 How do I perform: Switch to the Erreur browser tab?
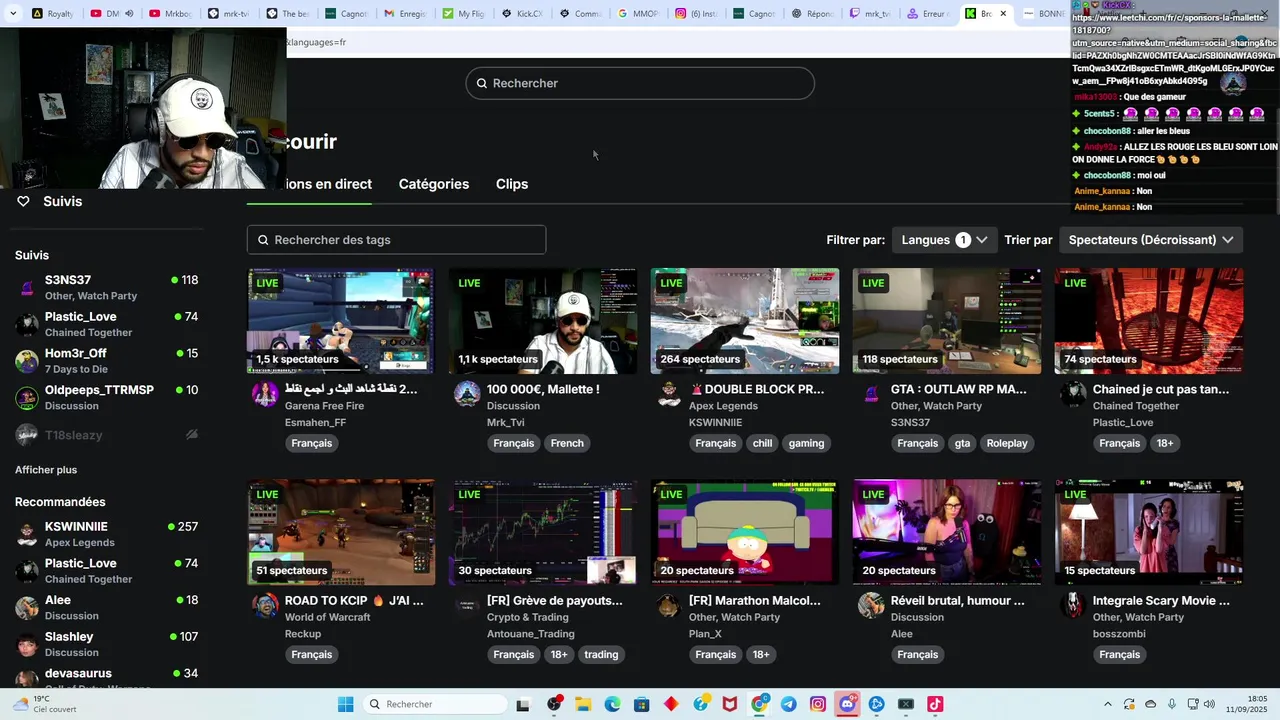[x=929, y=14]
